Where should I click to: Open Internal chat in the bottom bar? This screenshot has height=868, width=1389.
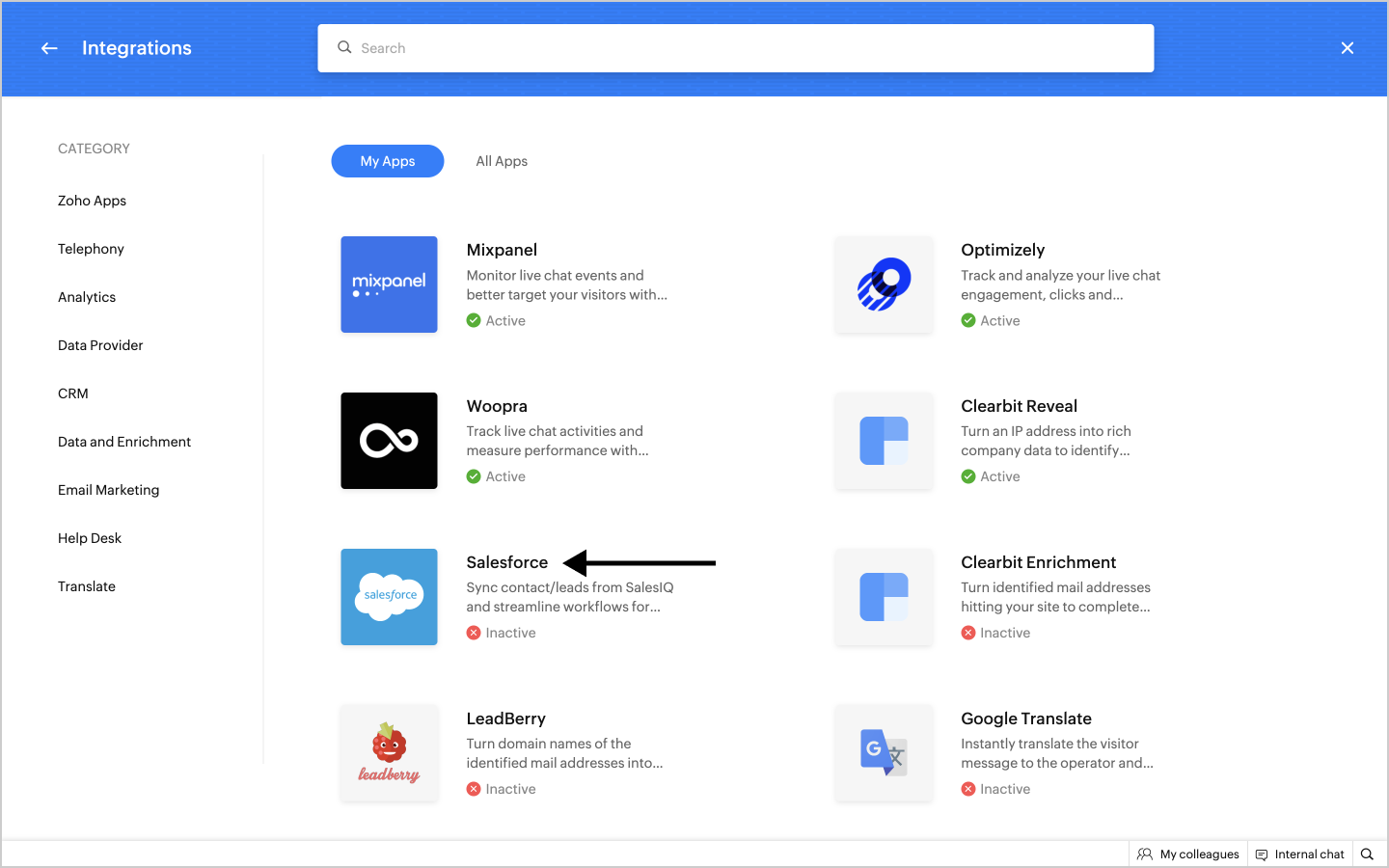(1299, 854)
